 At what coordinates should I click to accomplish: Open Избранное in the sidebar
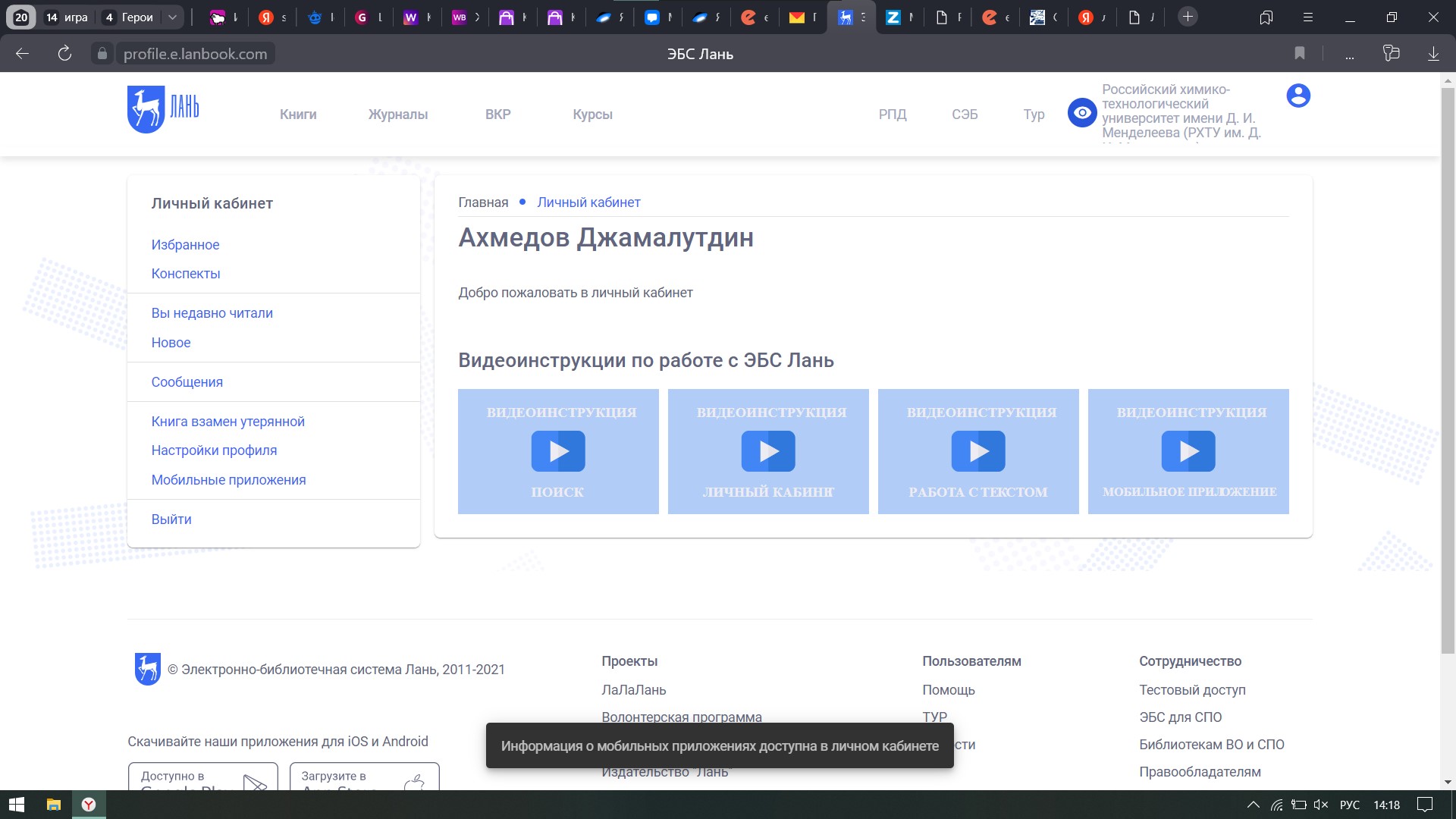coord(185,245)
